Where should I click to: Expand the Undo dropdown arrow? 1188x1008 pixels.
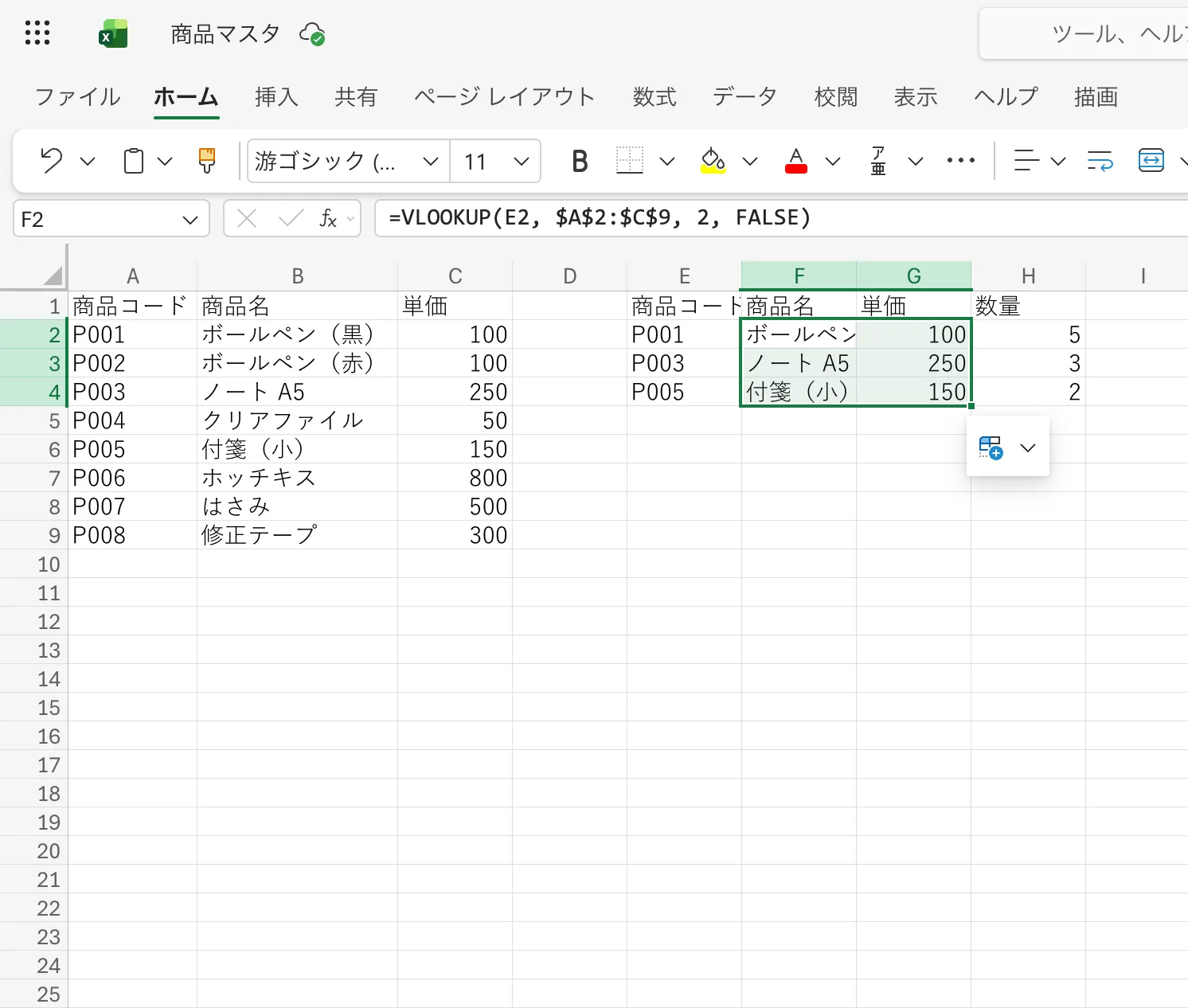click(88, 162)
